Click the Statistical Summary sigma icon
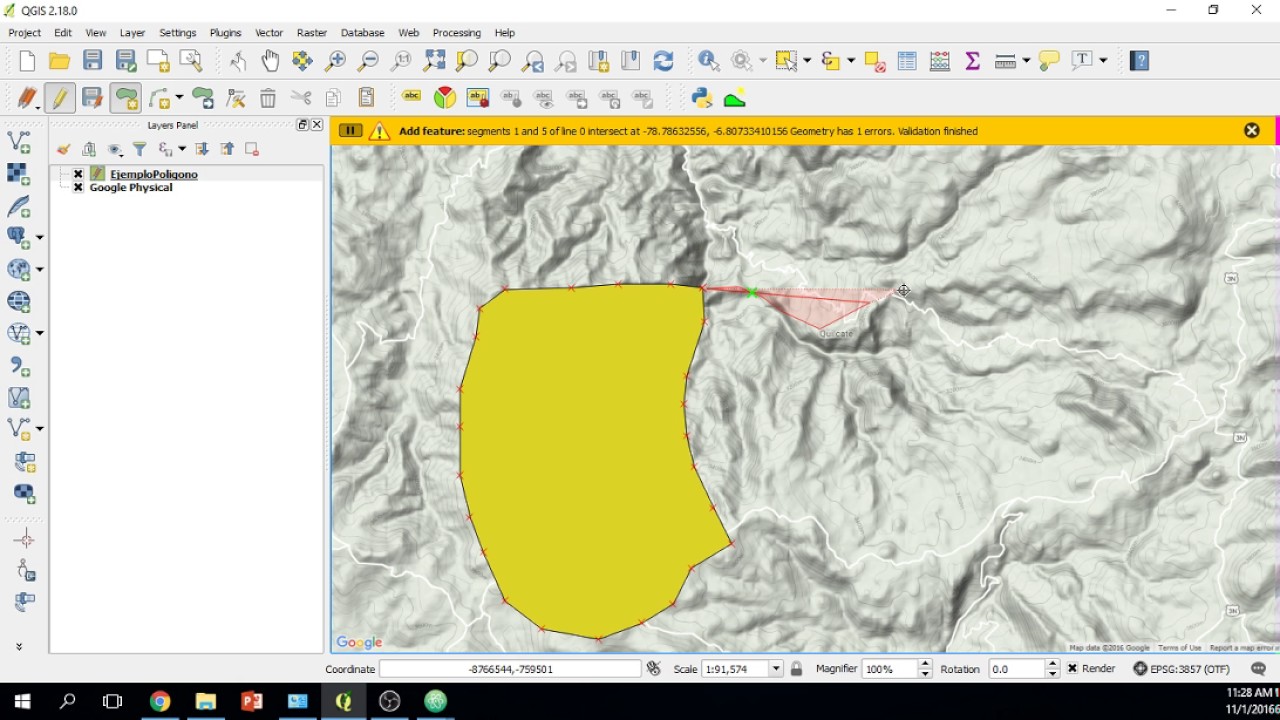 point(972,61)
